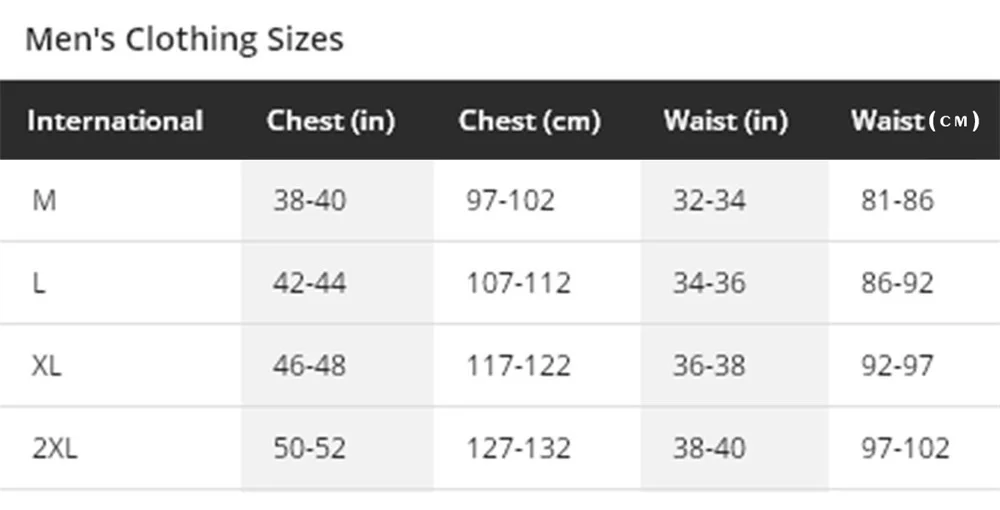This screenshot has width=1000, height=510.
Task: Click the 81-86 waist cm cell
Action: click(897, 200)
